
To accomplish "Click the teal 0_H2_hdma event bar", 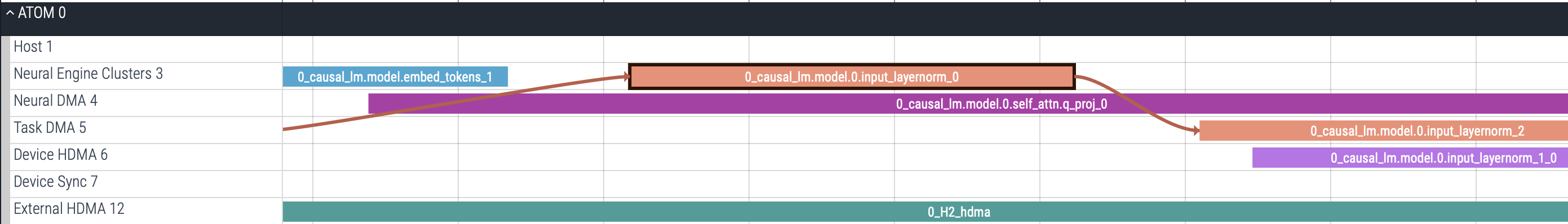I will pos(925,212).
